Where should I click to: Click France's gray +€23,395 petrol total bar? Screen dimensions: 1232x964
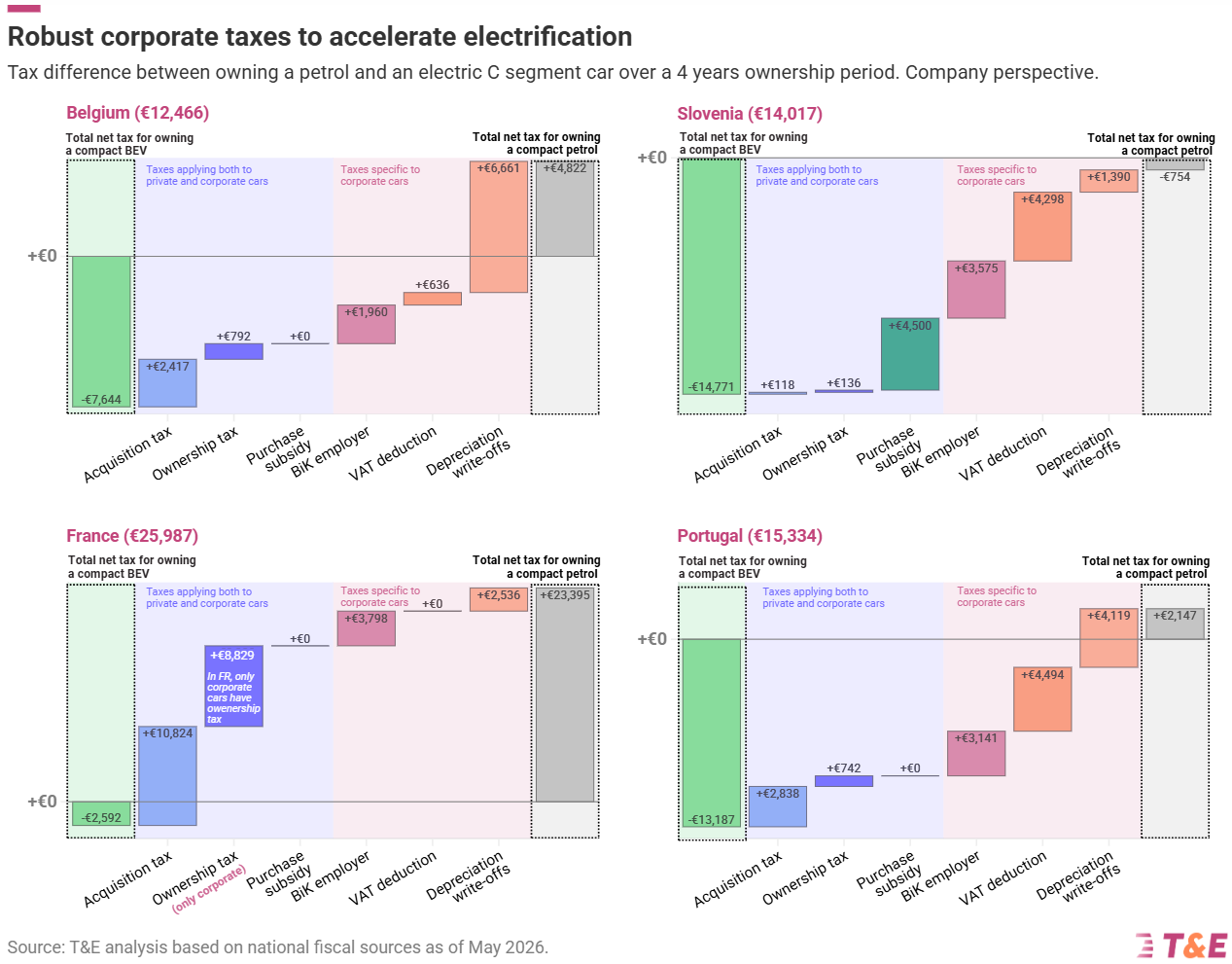(x=565, y=695)
